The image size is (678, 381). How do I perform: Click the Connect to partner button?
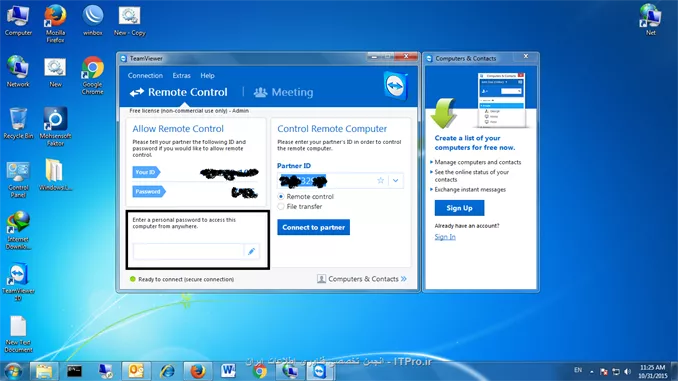click(x=313, y=227)
